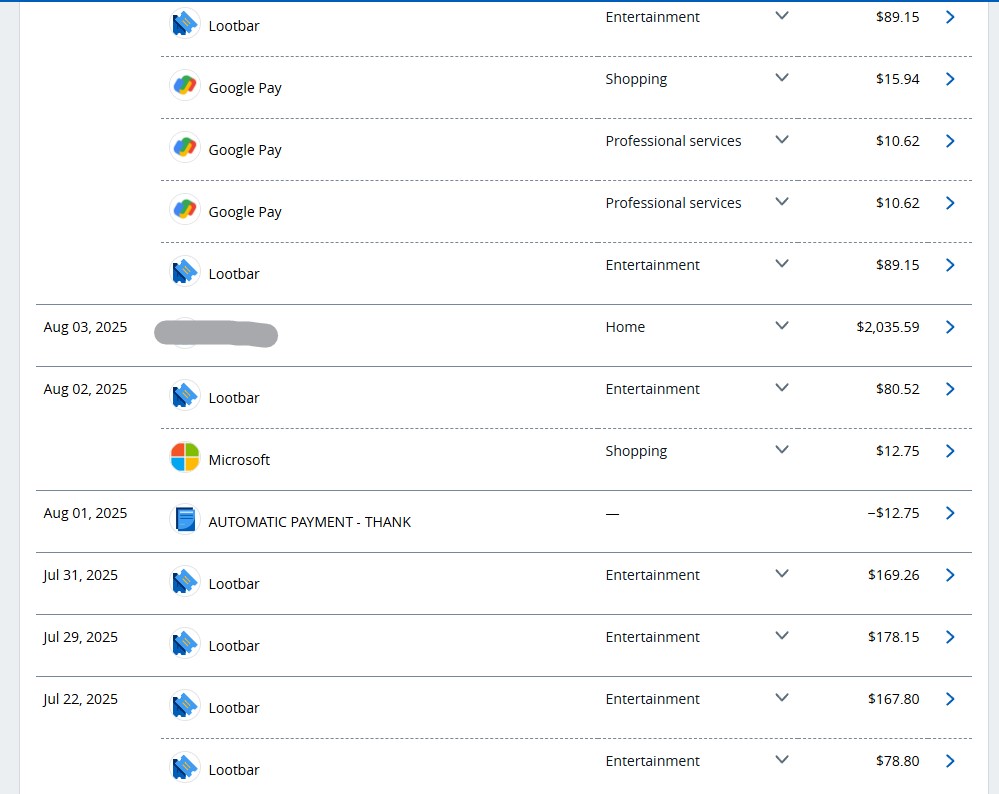
Task: Open details arrow for the $78.80 Lootbar charge
Action: click(950, 761)
